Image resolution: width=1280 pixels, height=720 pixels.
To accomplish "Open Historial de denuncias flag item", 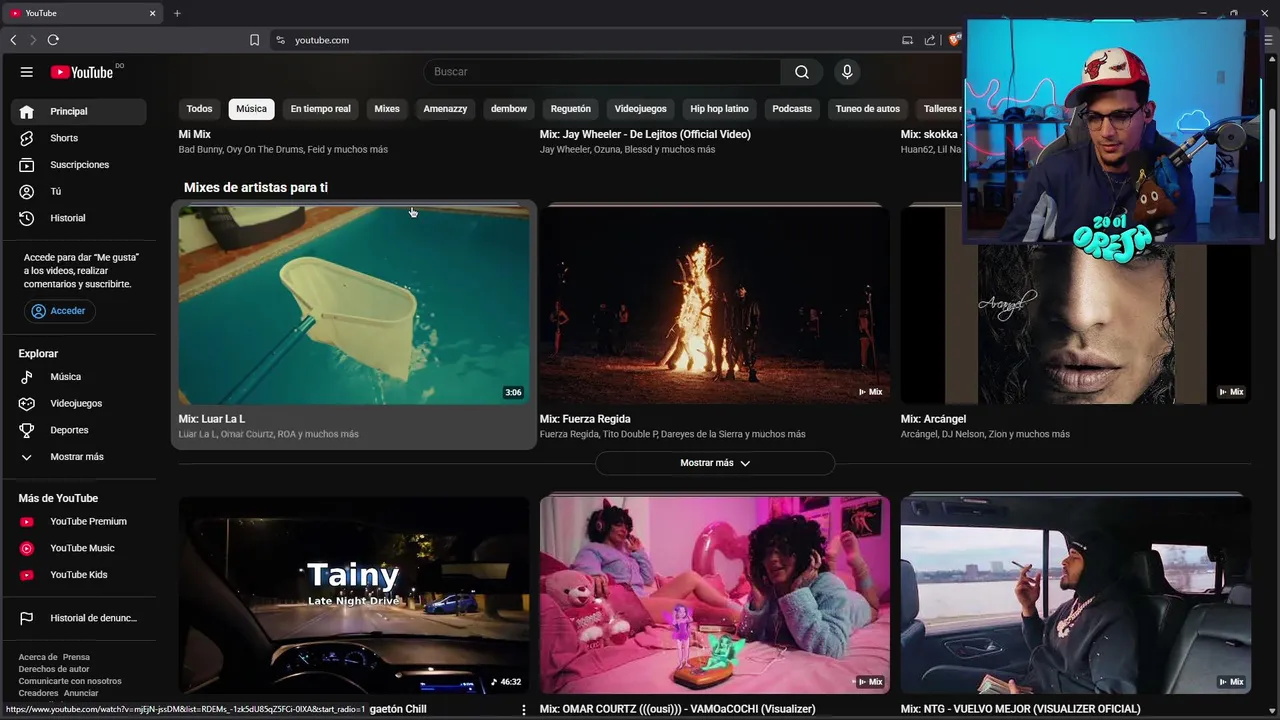I will [78, 618].
